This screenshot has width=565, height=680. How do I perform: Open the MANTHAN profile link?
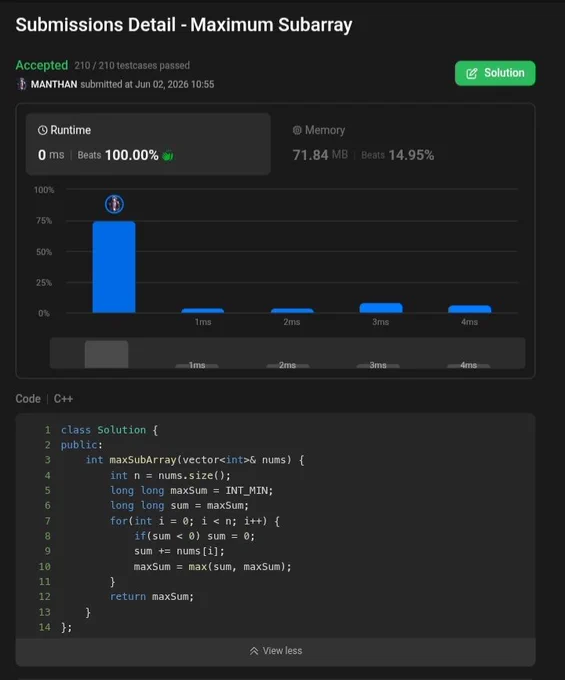54,84
